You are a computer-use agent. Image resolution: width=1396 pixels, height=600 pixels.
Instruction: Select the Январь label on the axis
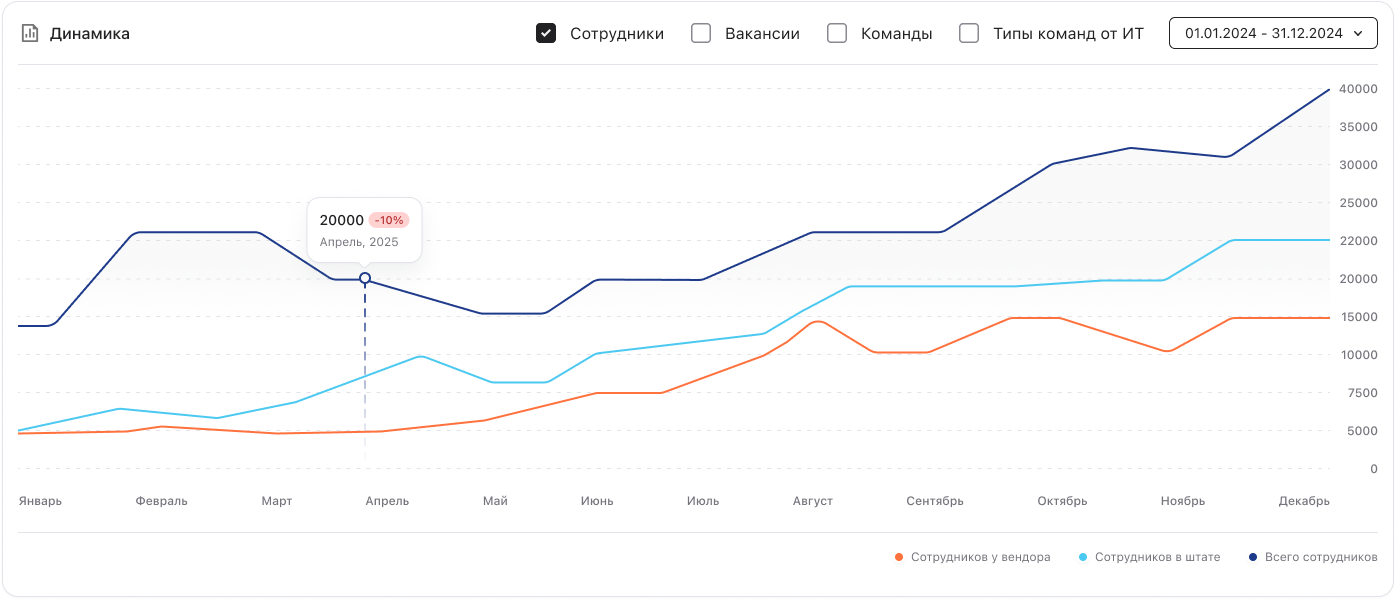pos(40,501)
